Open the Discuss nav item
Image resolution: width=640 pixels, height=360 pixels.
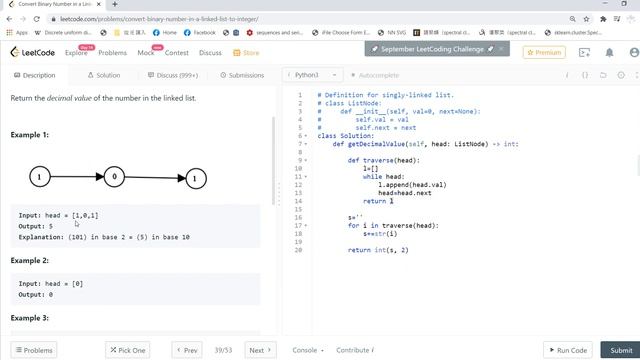(x=210, y=53)
